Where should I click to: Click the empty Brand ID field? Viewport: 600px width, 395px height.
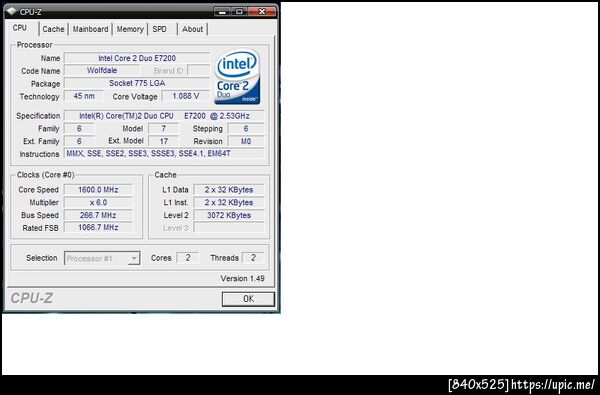(x=199, y=70)
